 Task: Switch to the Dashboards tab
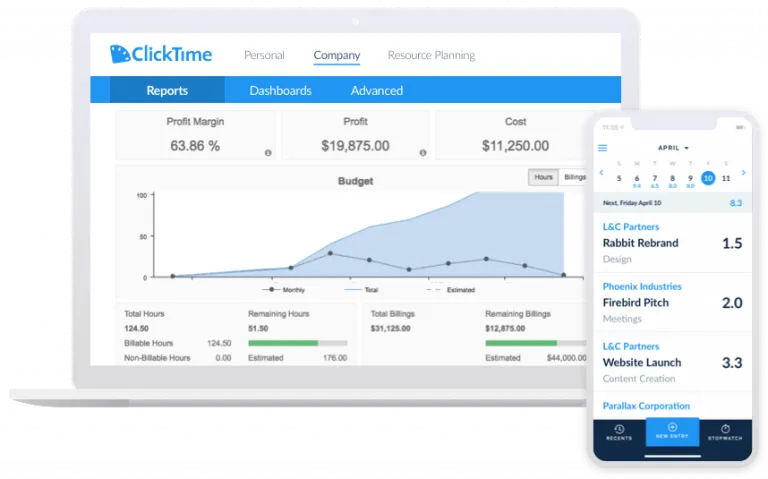click(x=280, y=90)
